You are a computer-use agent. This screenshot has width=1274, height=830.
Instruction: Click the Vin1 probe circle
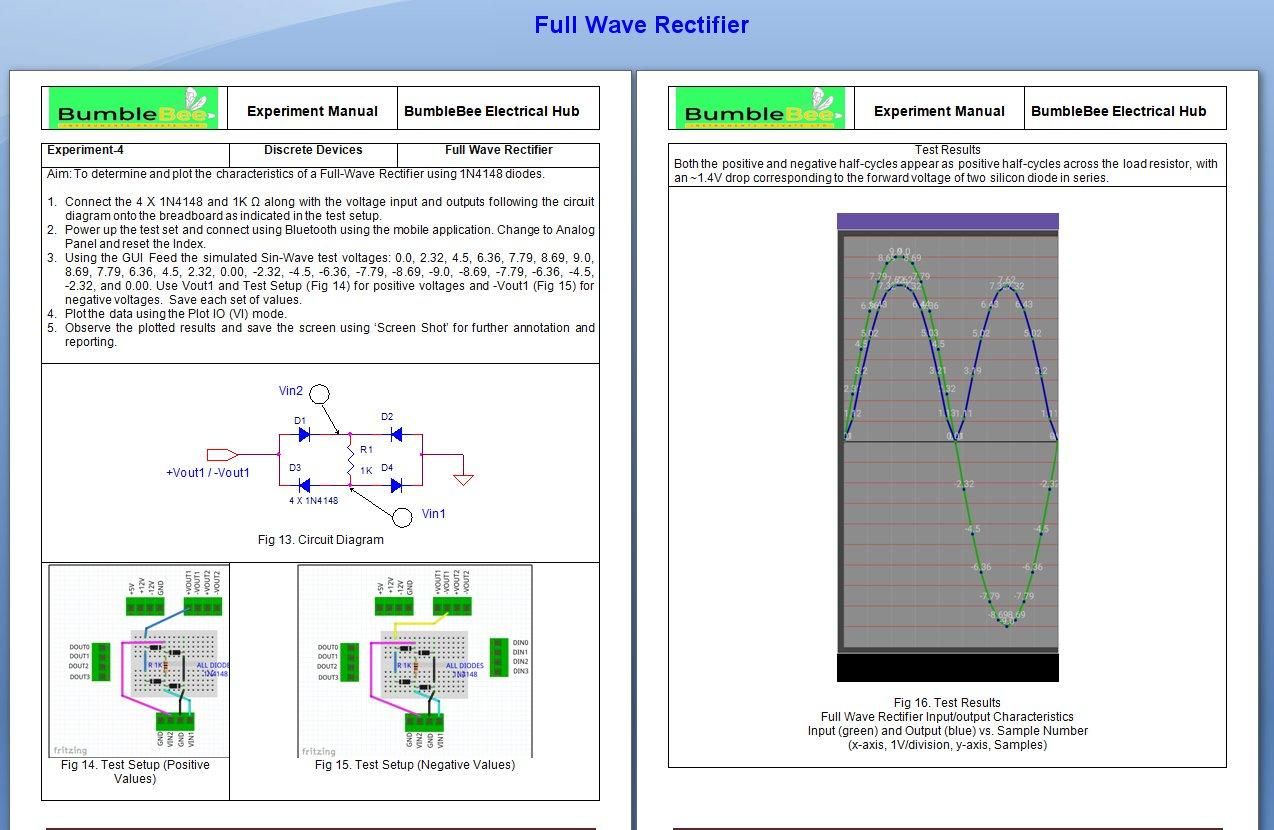[x=402, y=517]
